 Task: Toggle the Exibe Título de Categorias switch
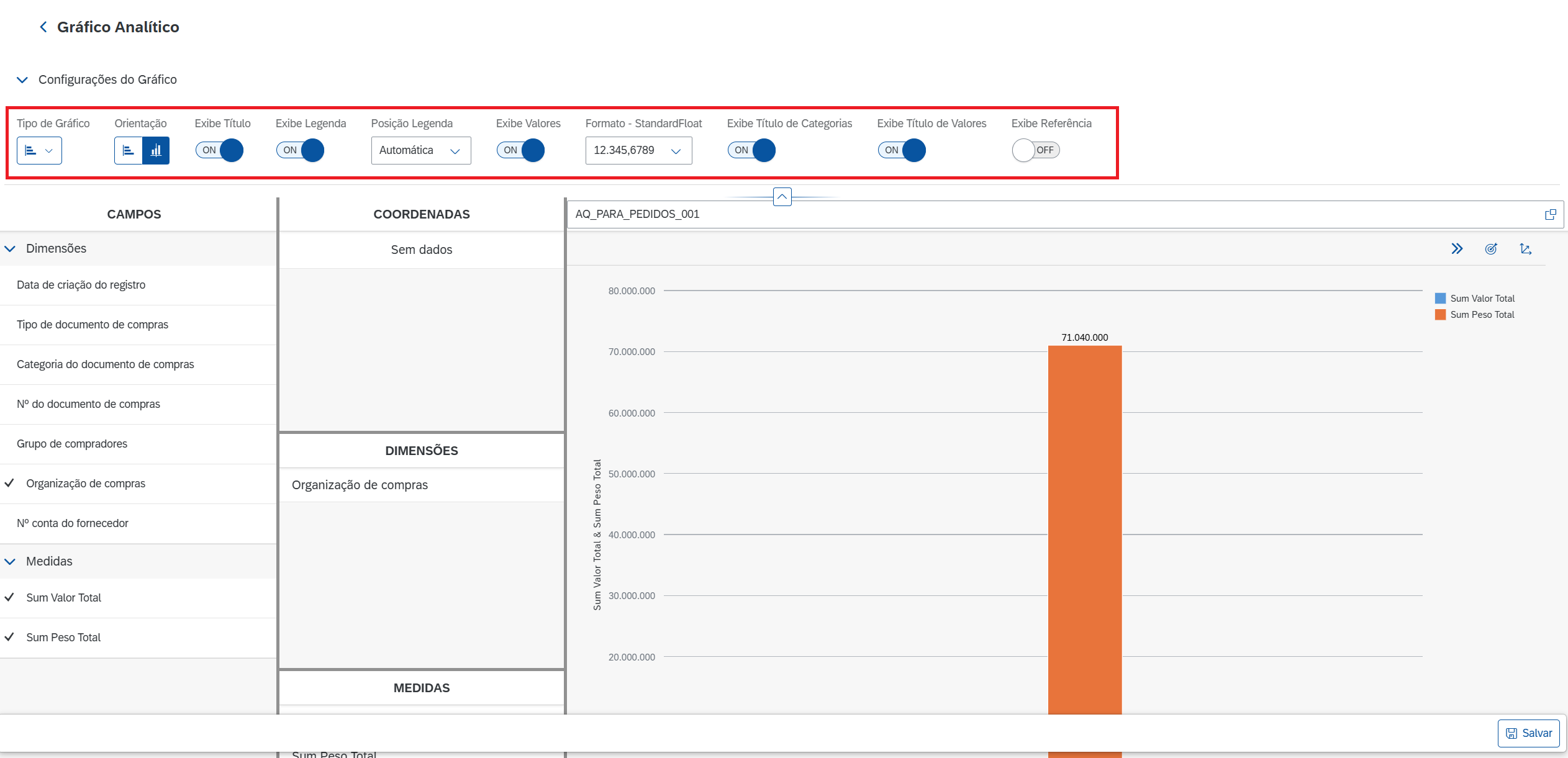(x=751, y=150)
